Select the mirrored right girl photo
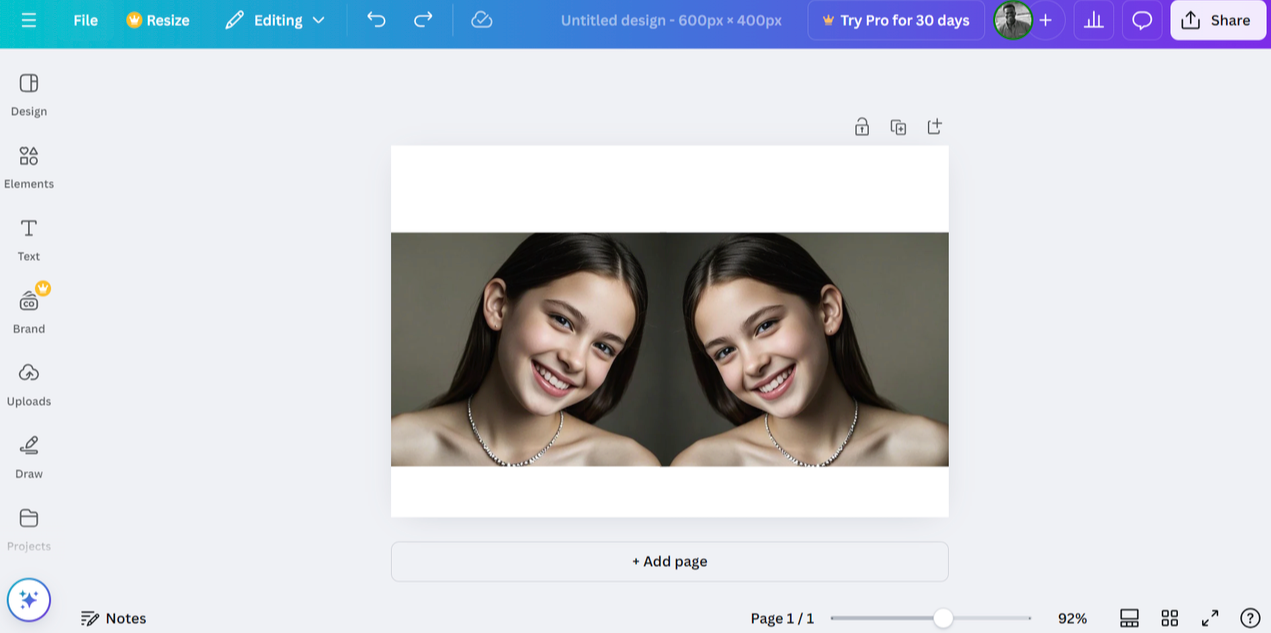 808,349
